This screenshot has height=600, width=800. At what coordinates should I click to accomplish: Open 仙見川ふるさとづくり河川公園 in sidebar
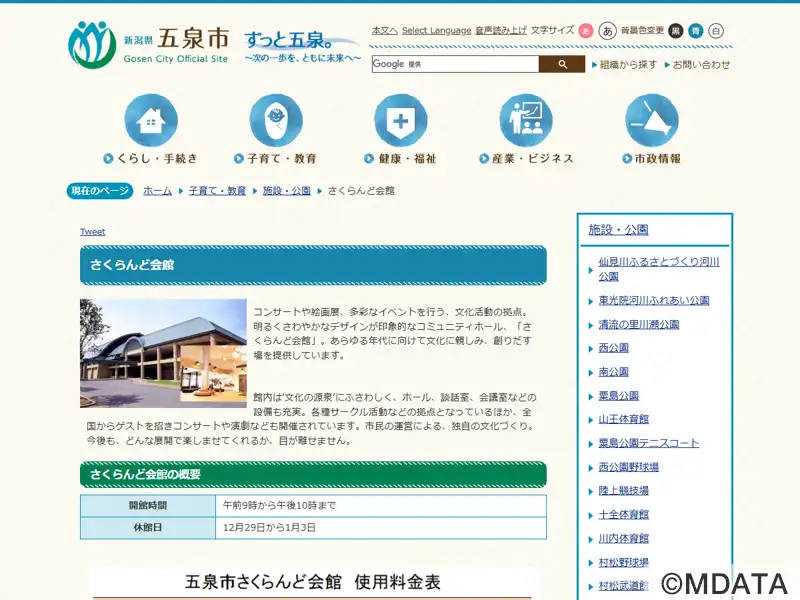[x=659, y=269]
